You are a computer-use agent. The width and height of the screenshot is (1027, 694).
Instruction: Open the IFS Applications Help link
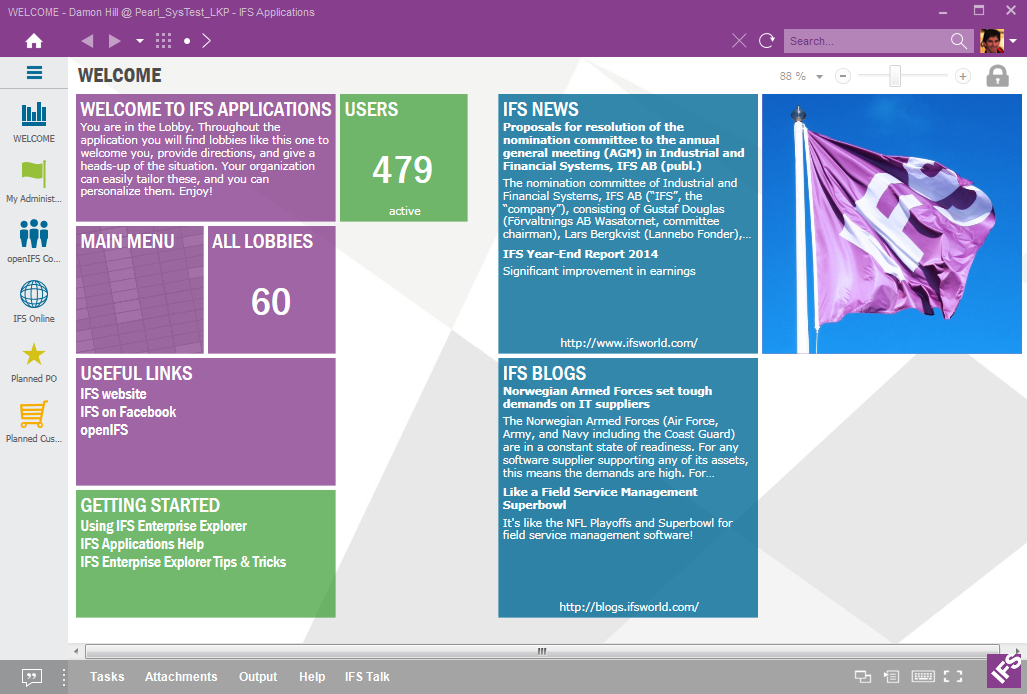tap(142, 544)
